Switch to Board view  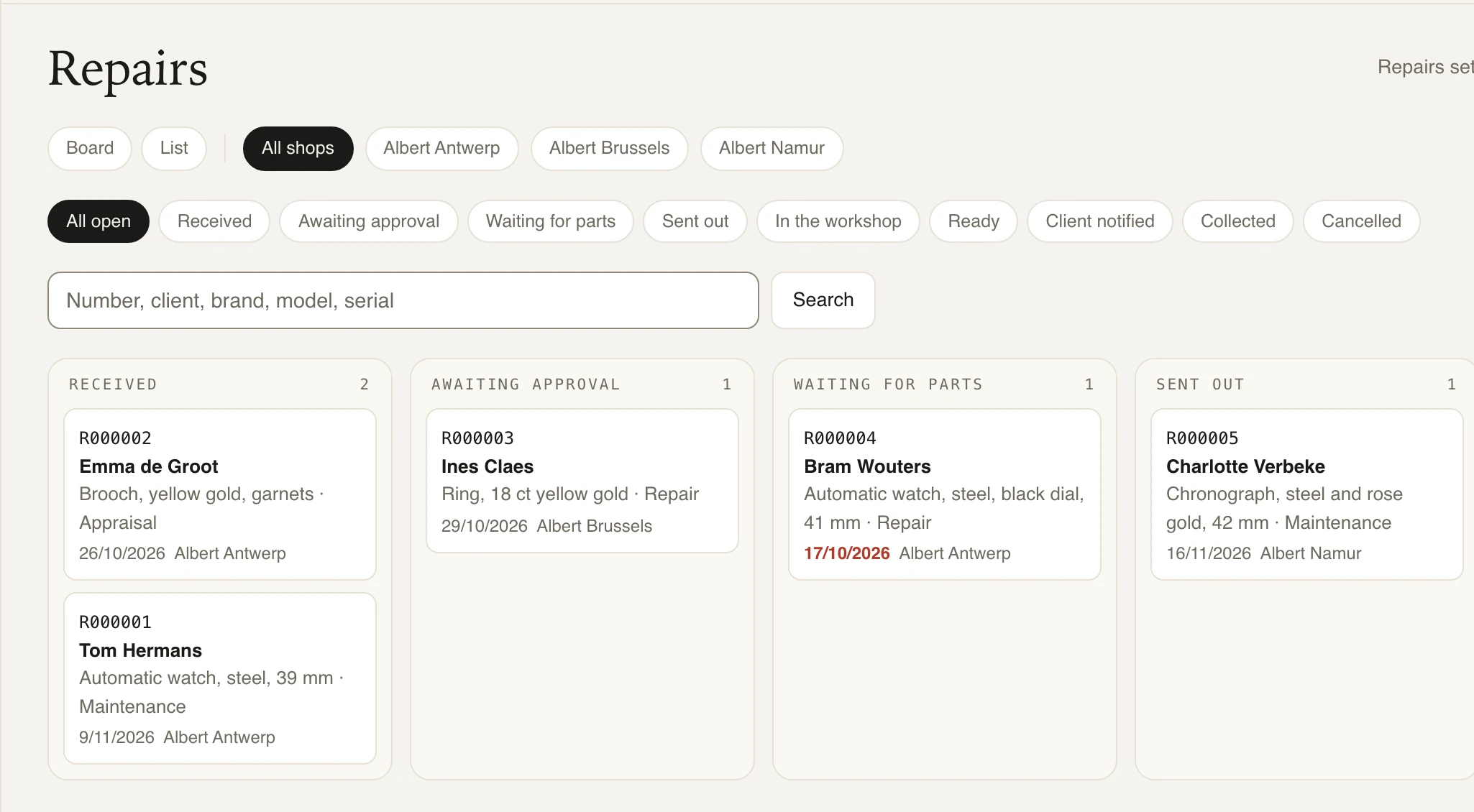[x=90, y=148]
